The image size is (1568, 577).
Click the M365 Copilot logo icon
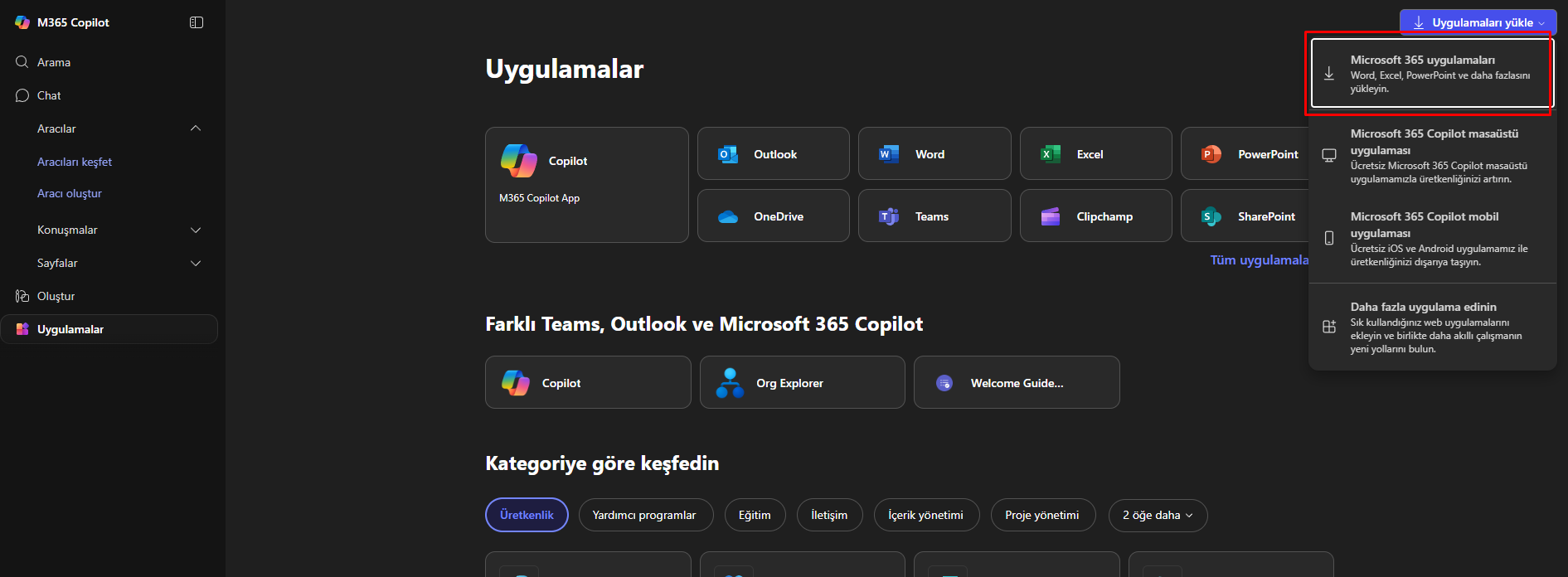[22, 22]
